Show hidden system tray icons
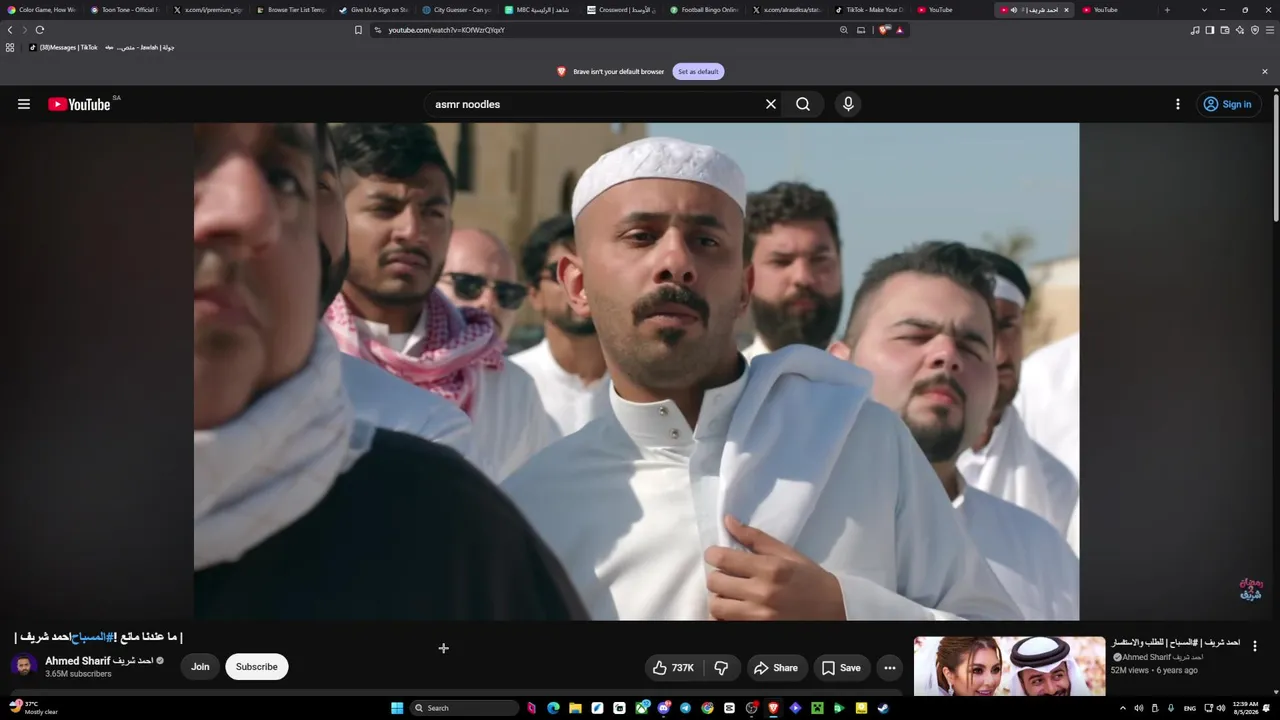Screen dimensions: 1280x720 click(1122, 708)
